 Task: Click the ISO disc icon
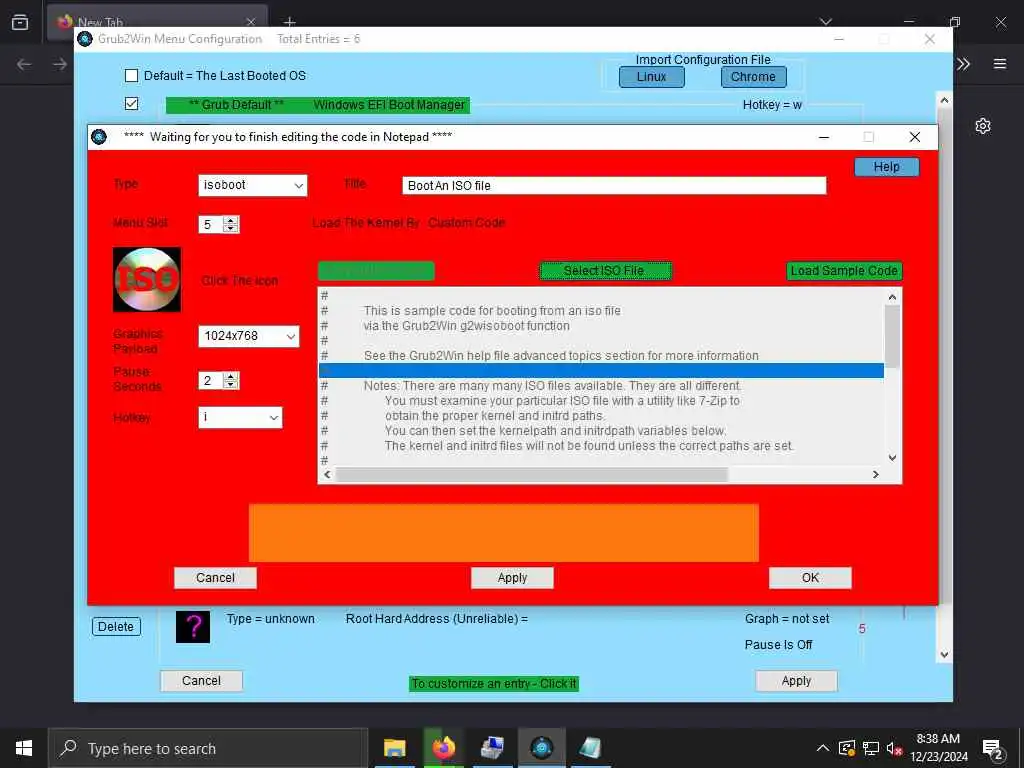pyautogui.click(x=147, y=280)
